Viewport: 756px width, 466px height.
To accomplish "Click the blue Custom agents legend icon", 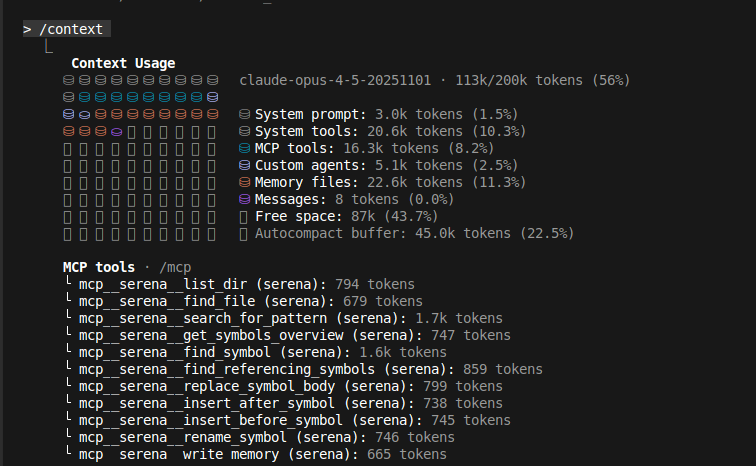I will 244,165.
